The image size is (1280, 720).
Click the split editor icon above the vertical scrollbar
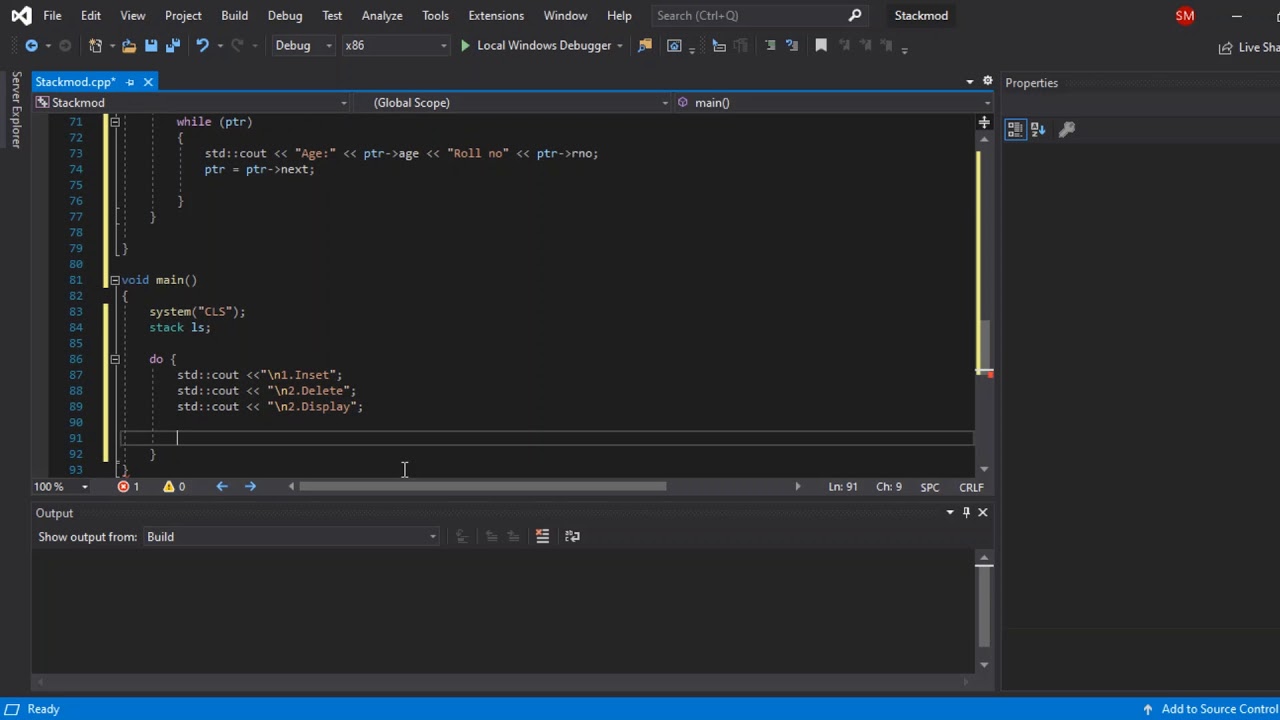(984, 122)
